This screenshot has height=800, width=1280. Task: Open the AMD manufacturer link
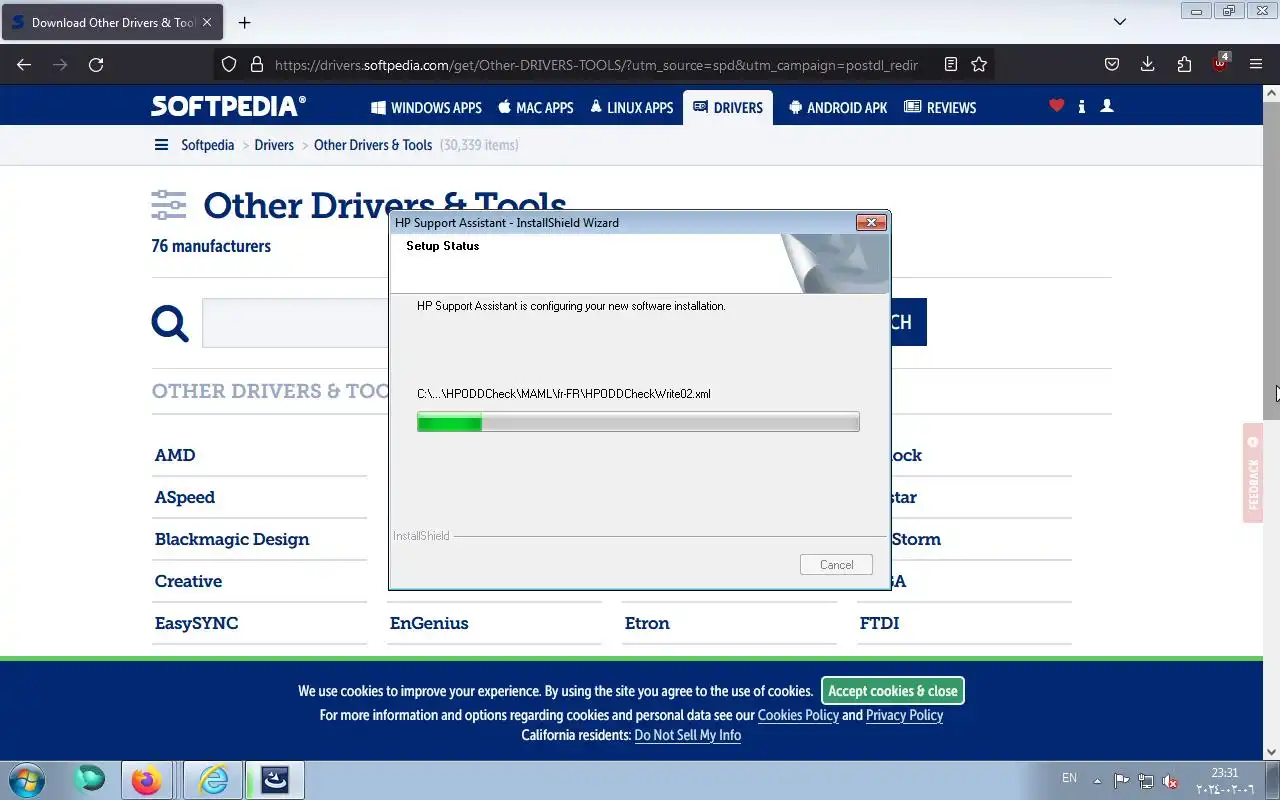[175, 455]
